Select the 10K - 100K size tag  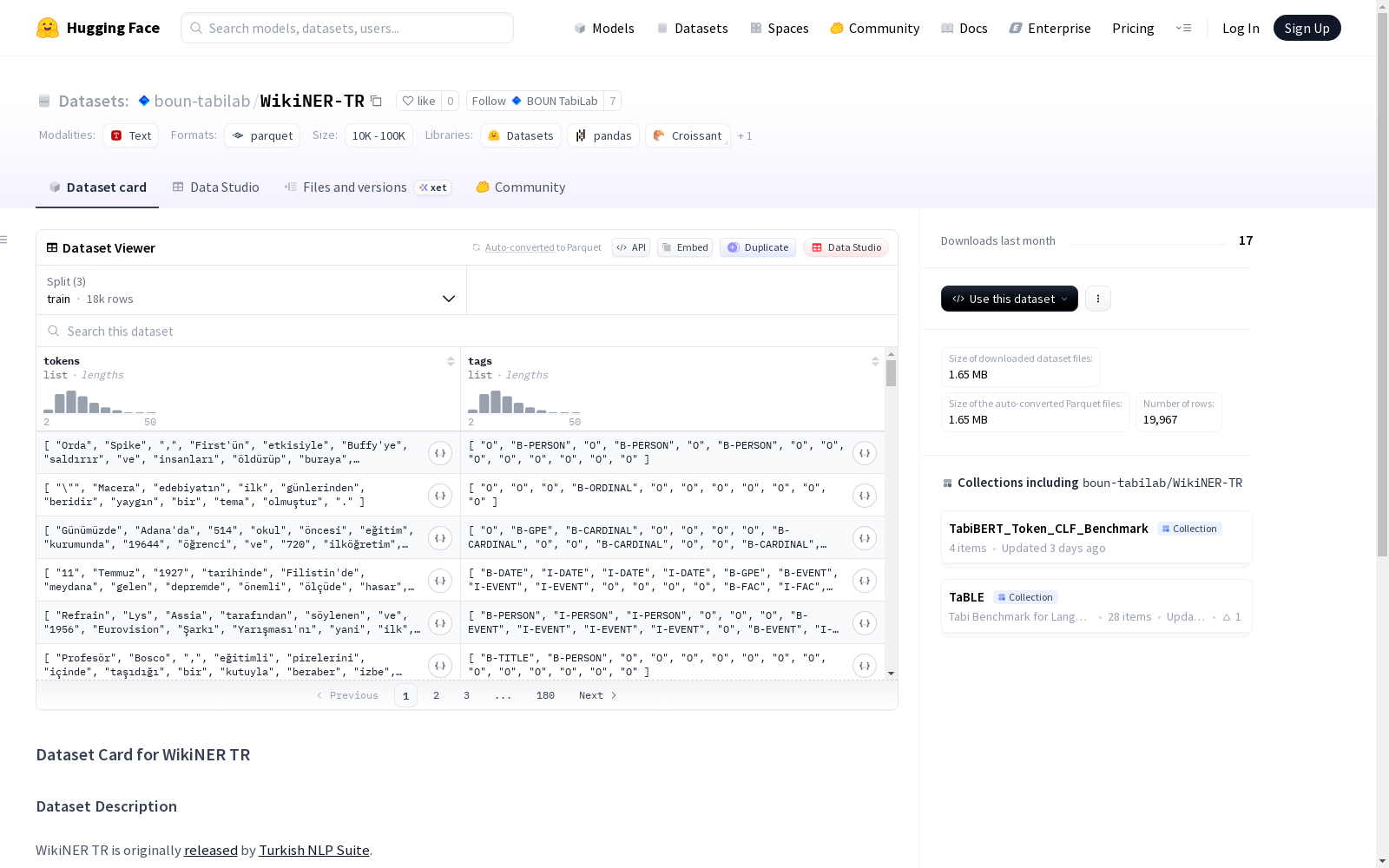(x=379, y=135)
